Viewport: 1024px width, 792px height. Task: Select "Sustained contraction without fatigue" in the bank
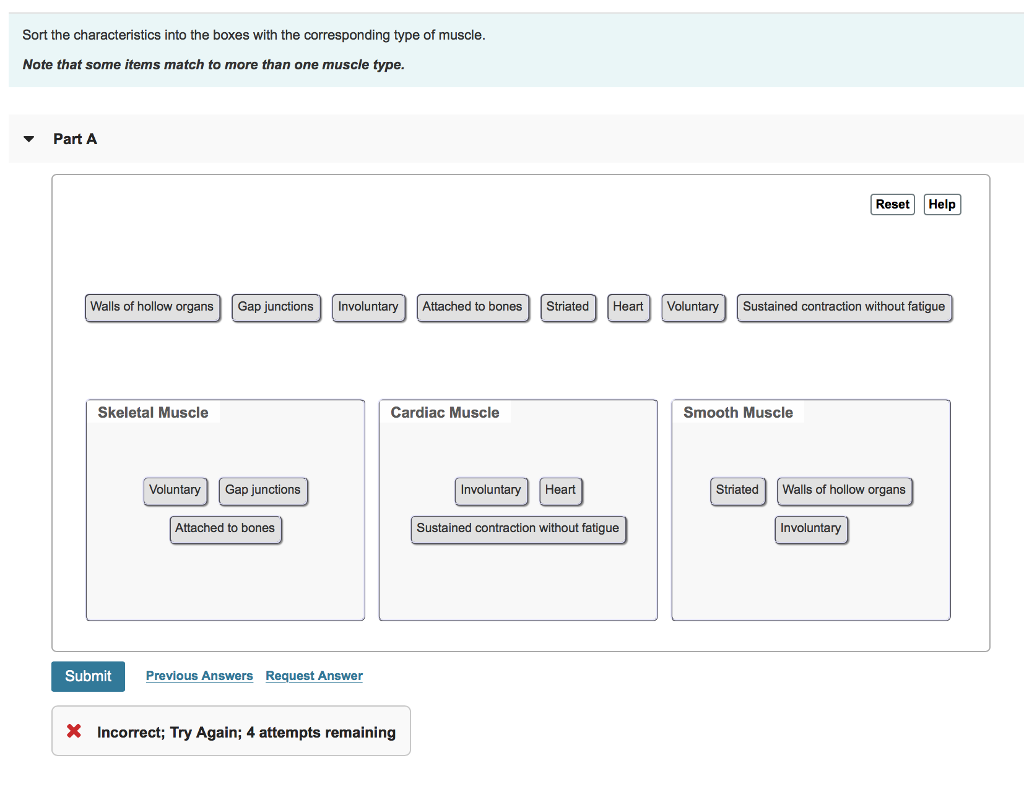click(844, 307)
